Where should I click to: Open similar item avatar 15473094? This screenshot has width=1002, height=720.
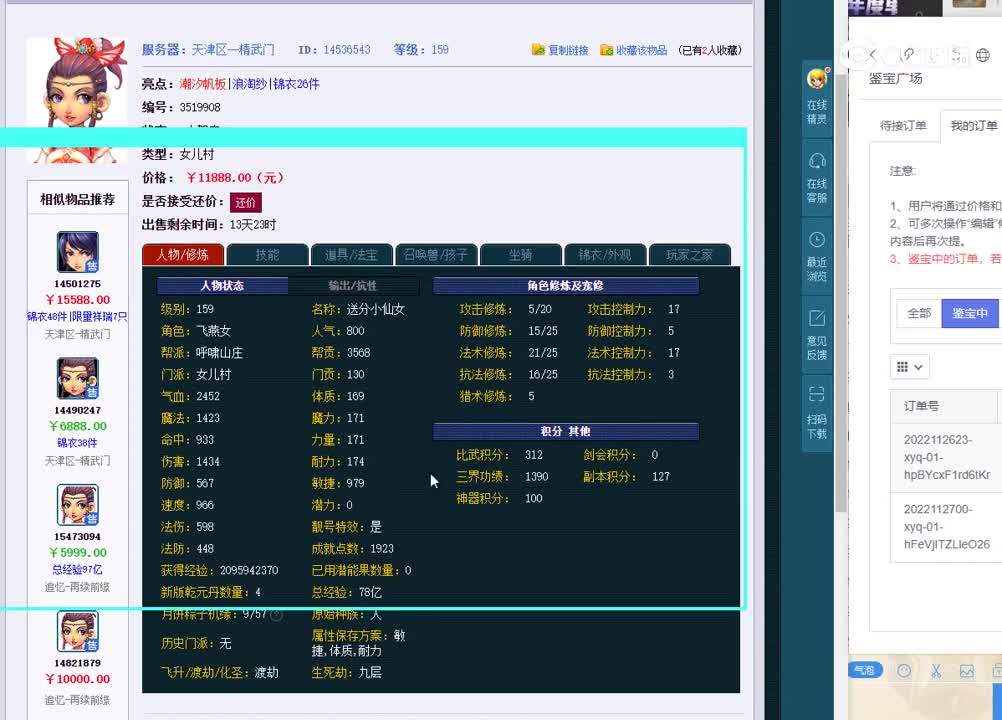tap(77, 505)
